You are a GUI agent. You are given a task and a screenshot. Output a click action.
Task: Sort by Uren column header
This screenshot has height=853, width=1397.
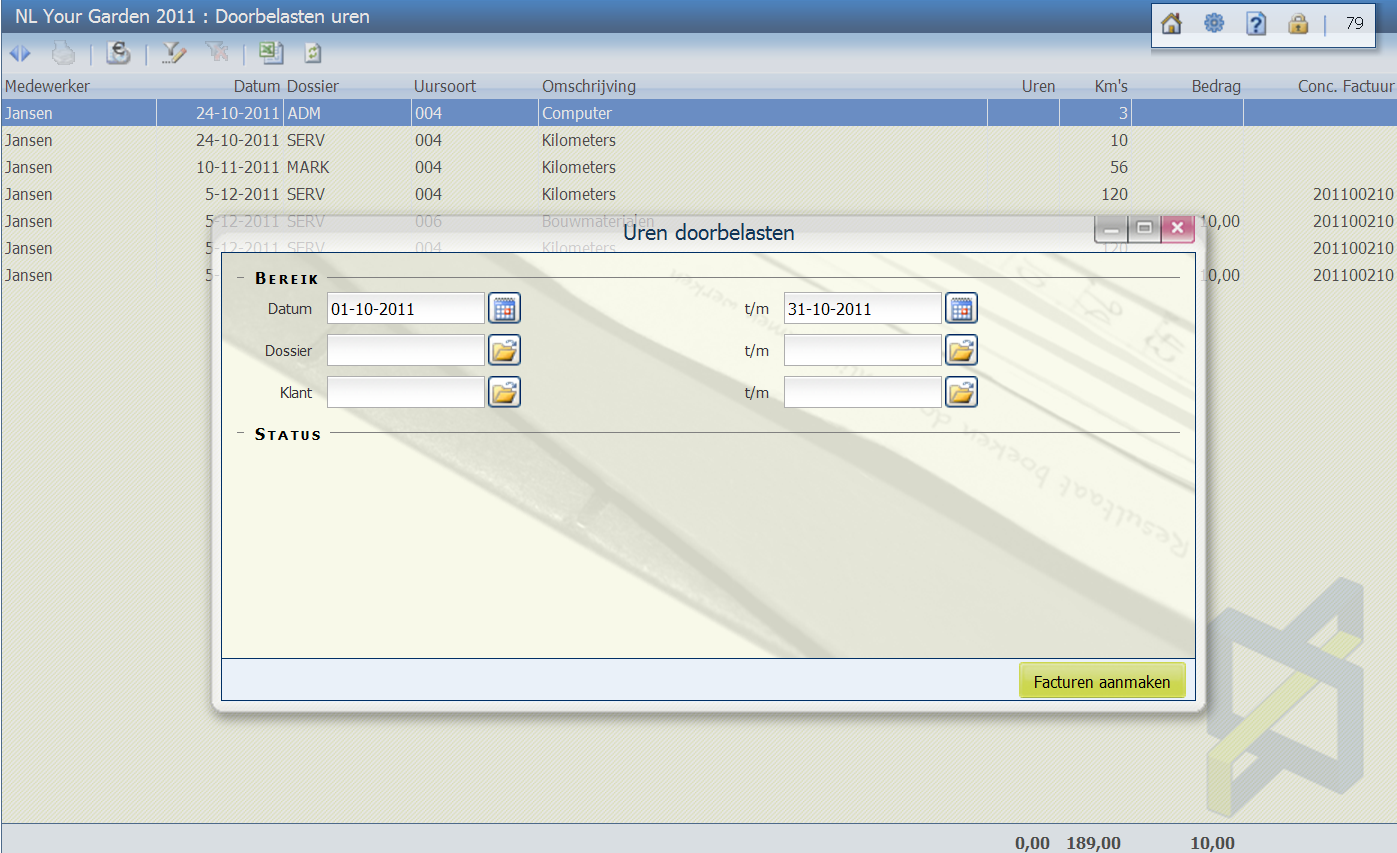(1038, 86)
